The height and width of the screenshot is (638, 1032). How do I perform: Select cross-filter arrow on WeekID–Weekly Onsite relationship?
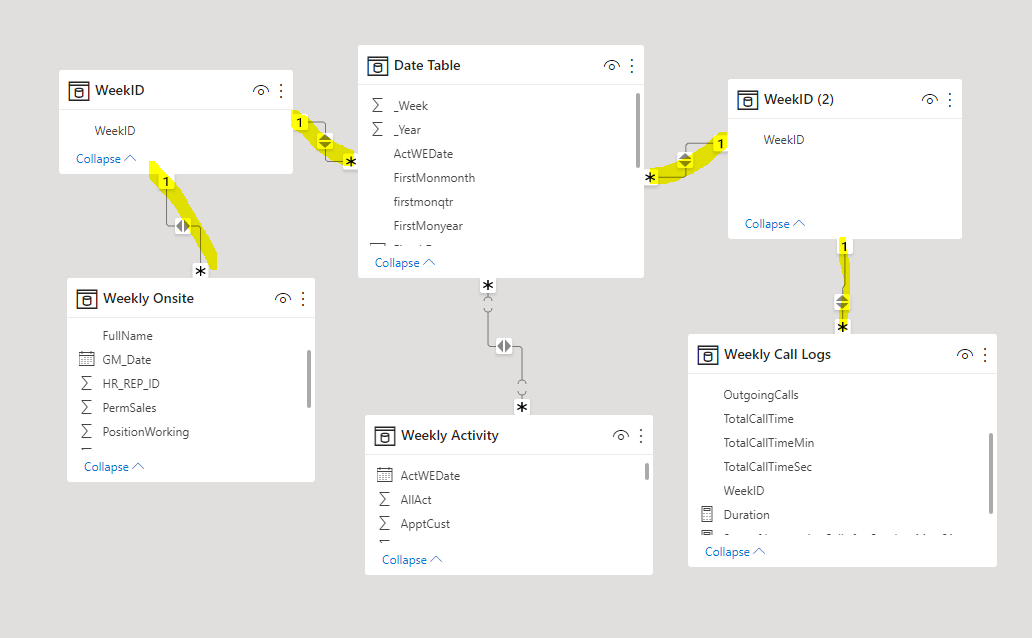point(183,226)
